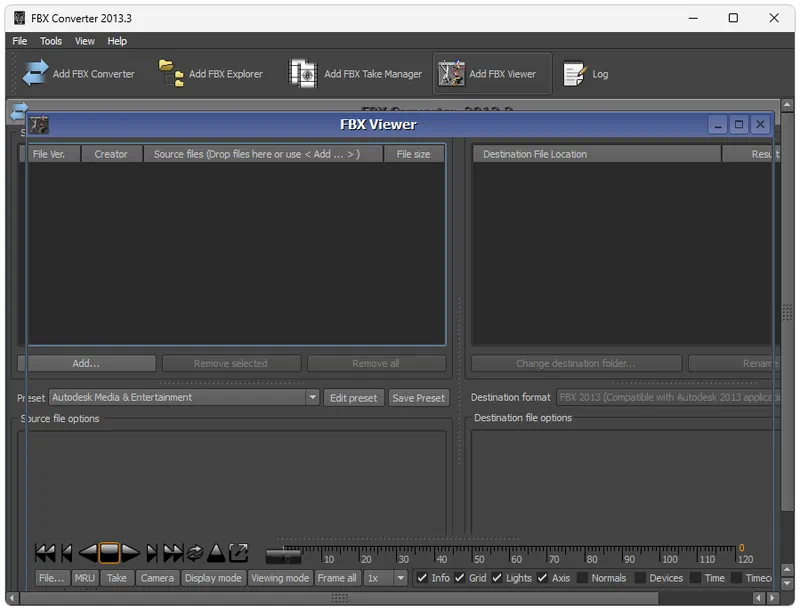Click the Destination File Location column header
800x610 pixels.
click(596, 154)
